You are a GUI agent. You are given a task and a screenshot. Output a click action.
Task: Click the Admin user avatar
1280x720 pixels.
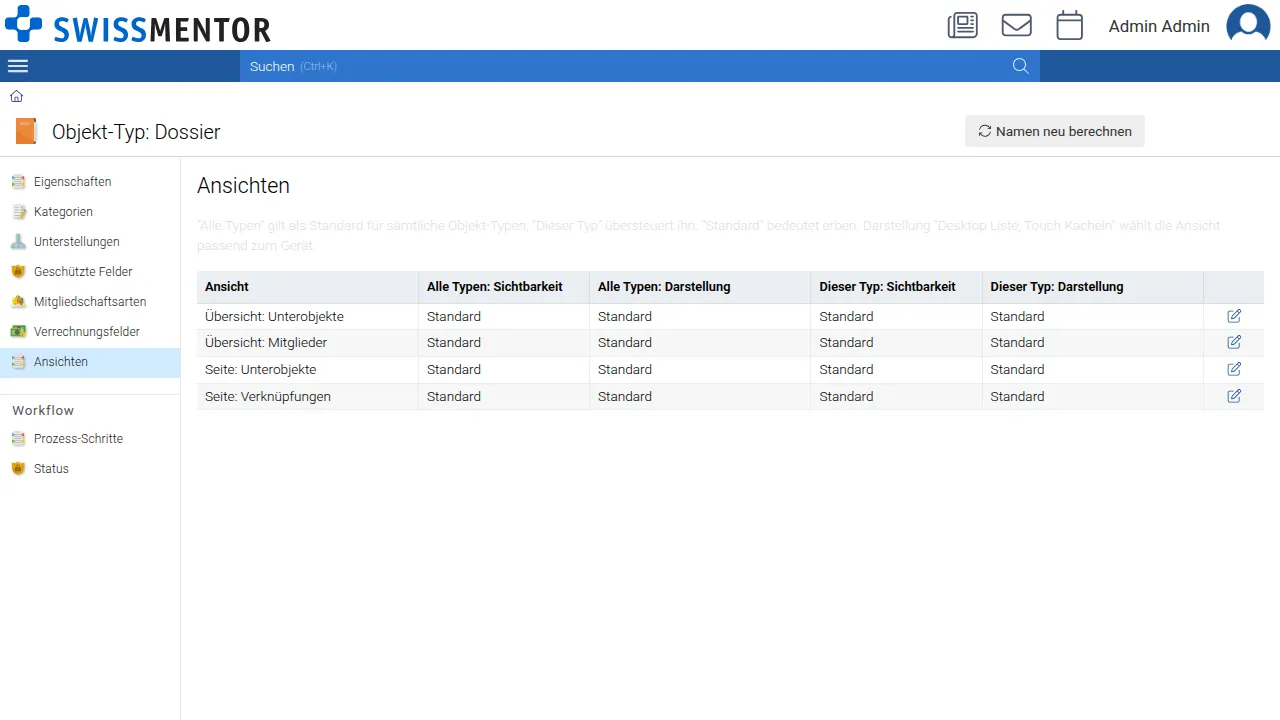1248,25
